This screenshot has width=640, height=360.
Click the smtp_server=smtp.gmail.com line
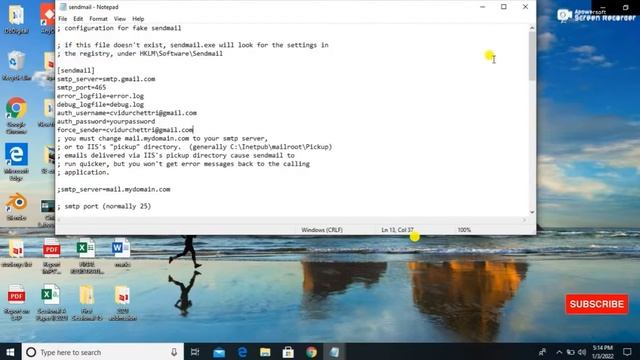point(106,79)
